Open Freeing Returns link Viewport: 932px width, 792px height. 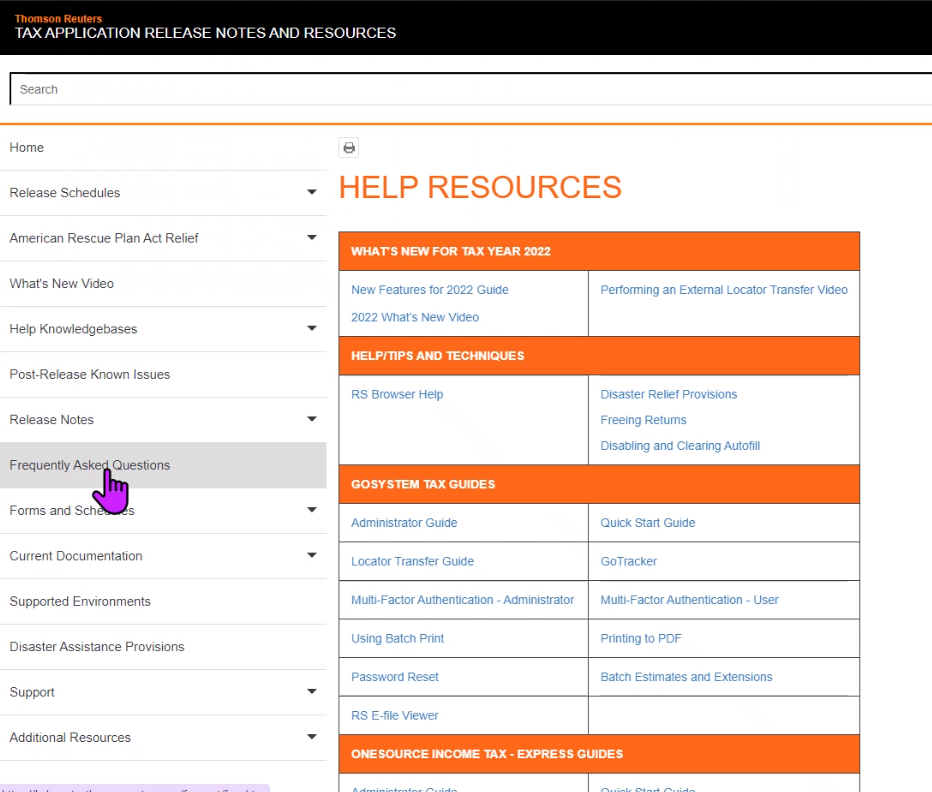[643, 420]
